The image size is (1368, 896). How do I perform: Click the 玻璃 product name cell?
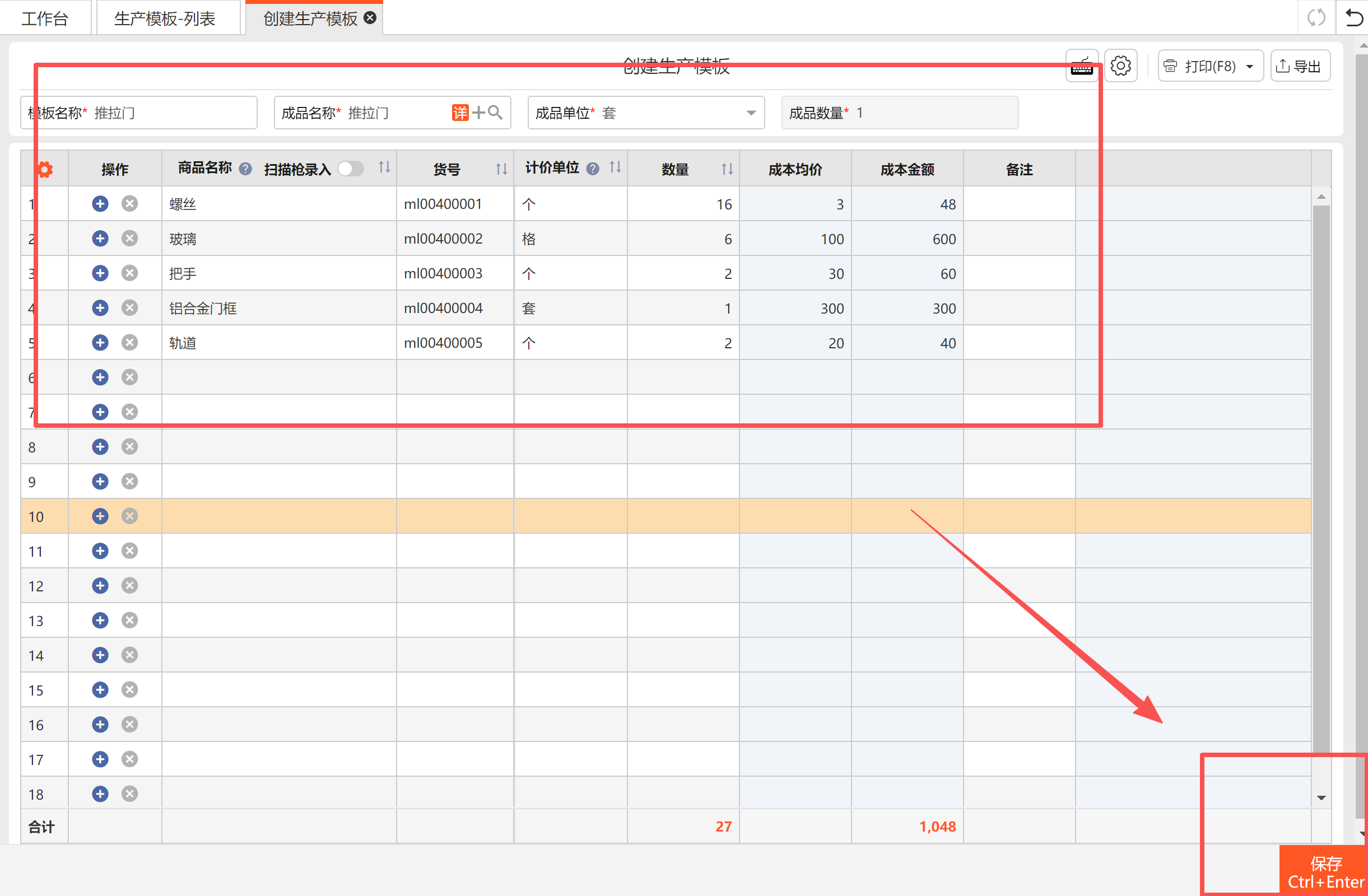tap(280, 239)
